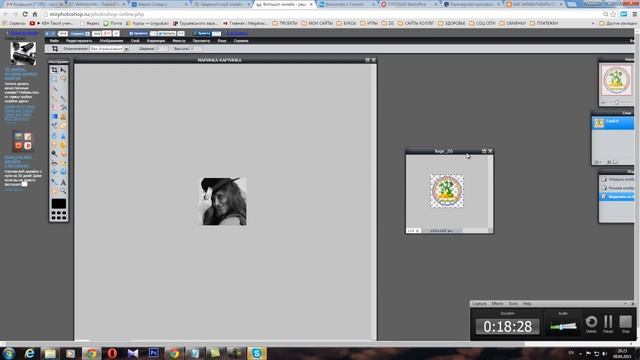Click the browser reload button
This screenshot has width=640, height=360.
click(x=25, y=14)
